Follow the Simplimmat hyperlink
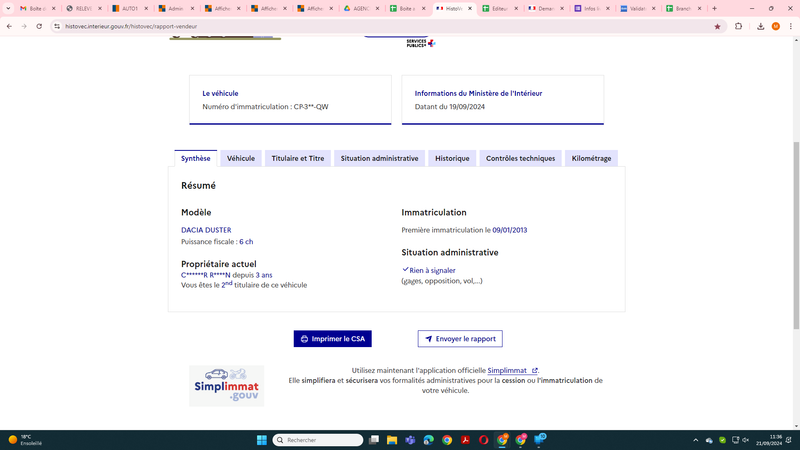This screenshot has height=450, width=800. coord(512,370)
